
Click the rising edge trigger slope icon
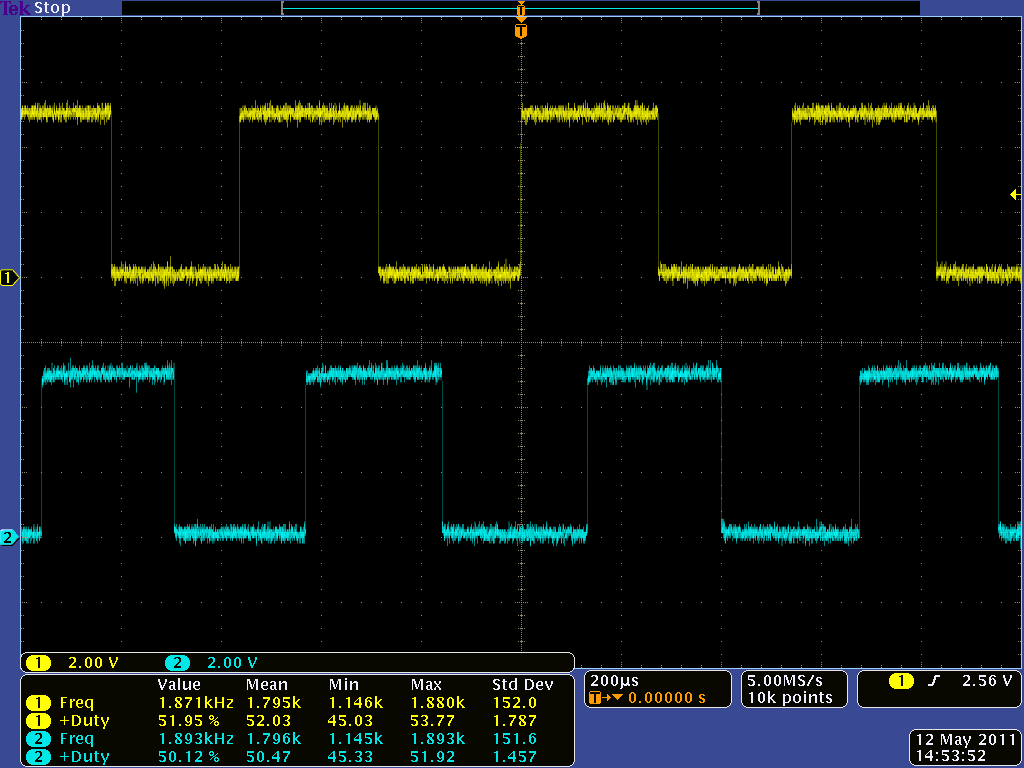tap(934, 681)
